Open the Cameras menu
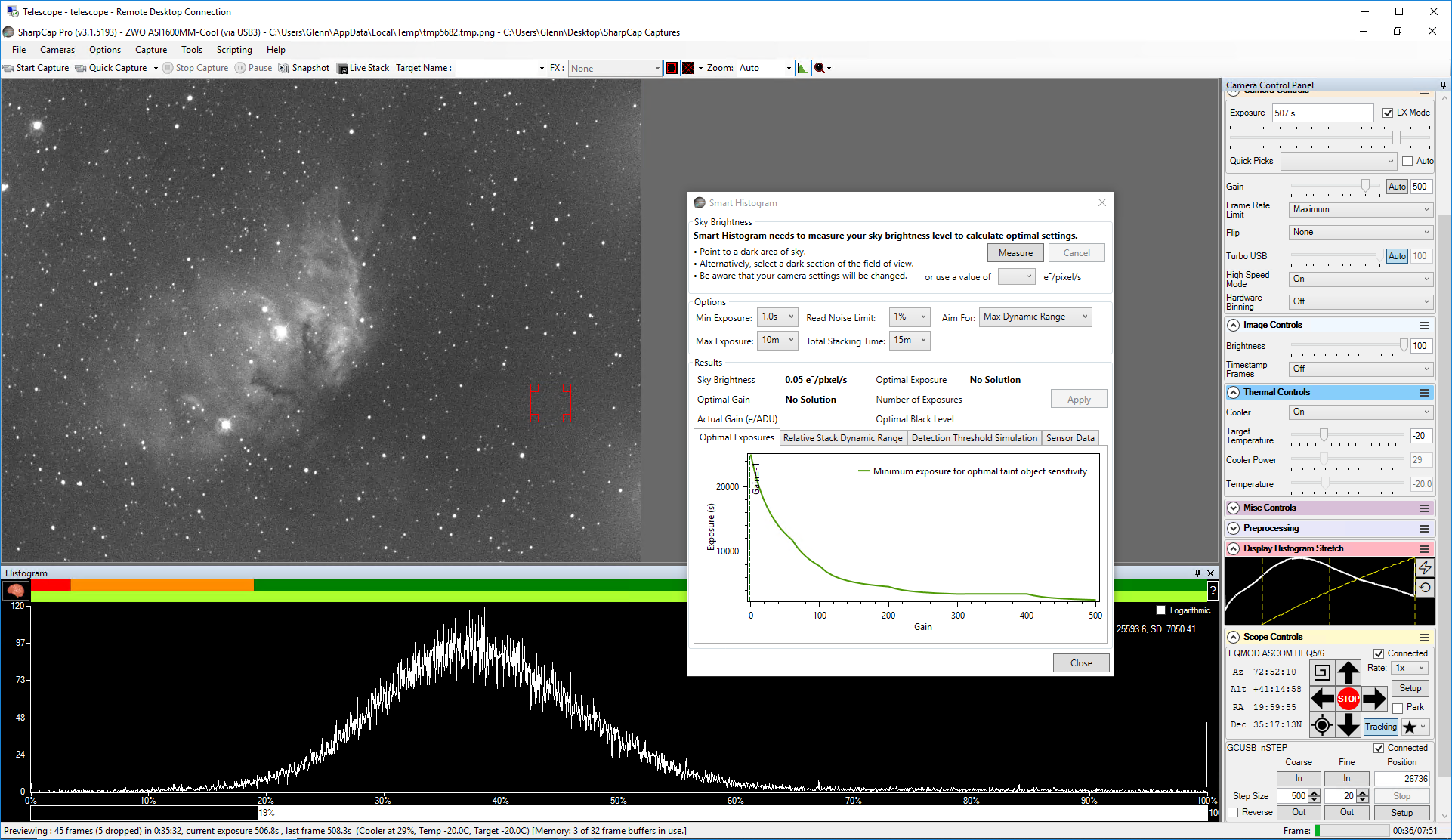Viewport: 1452px width, 840px height. click(57, 50)
